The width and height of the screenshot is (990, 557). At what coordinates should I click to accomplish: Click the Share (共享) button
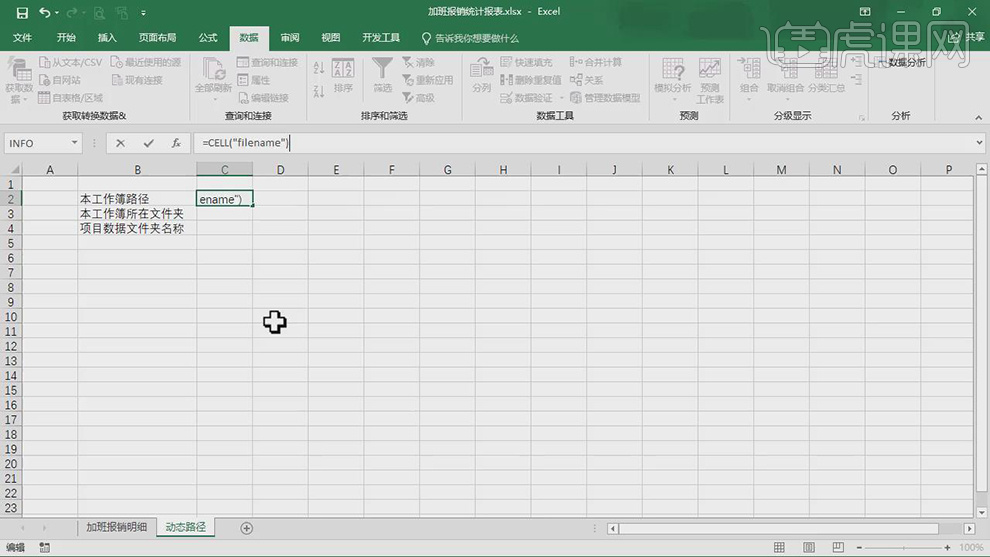pos(967,38)
